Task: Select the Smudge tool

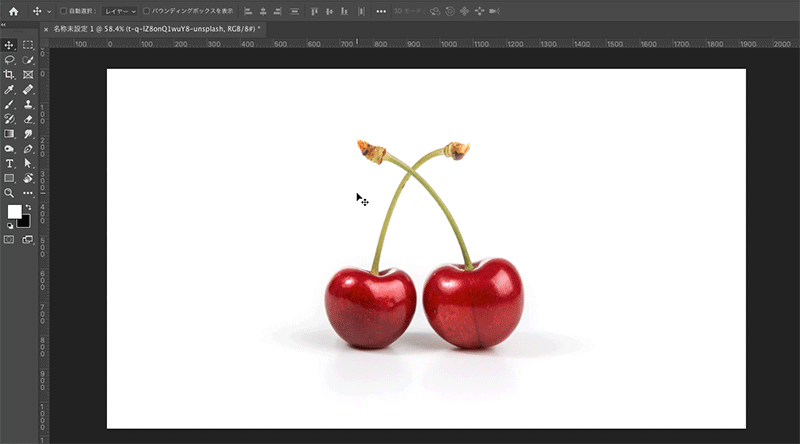Action: coord(28,134)
